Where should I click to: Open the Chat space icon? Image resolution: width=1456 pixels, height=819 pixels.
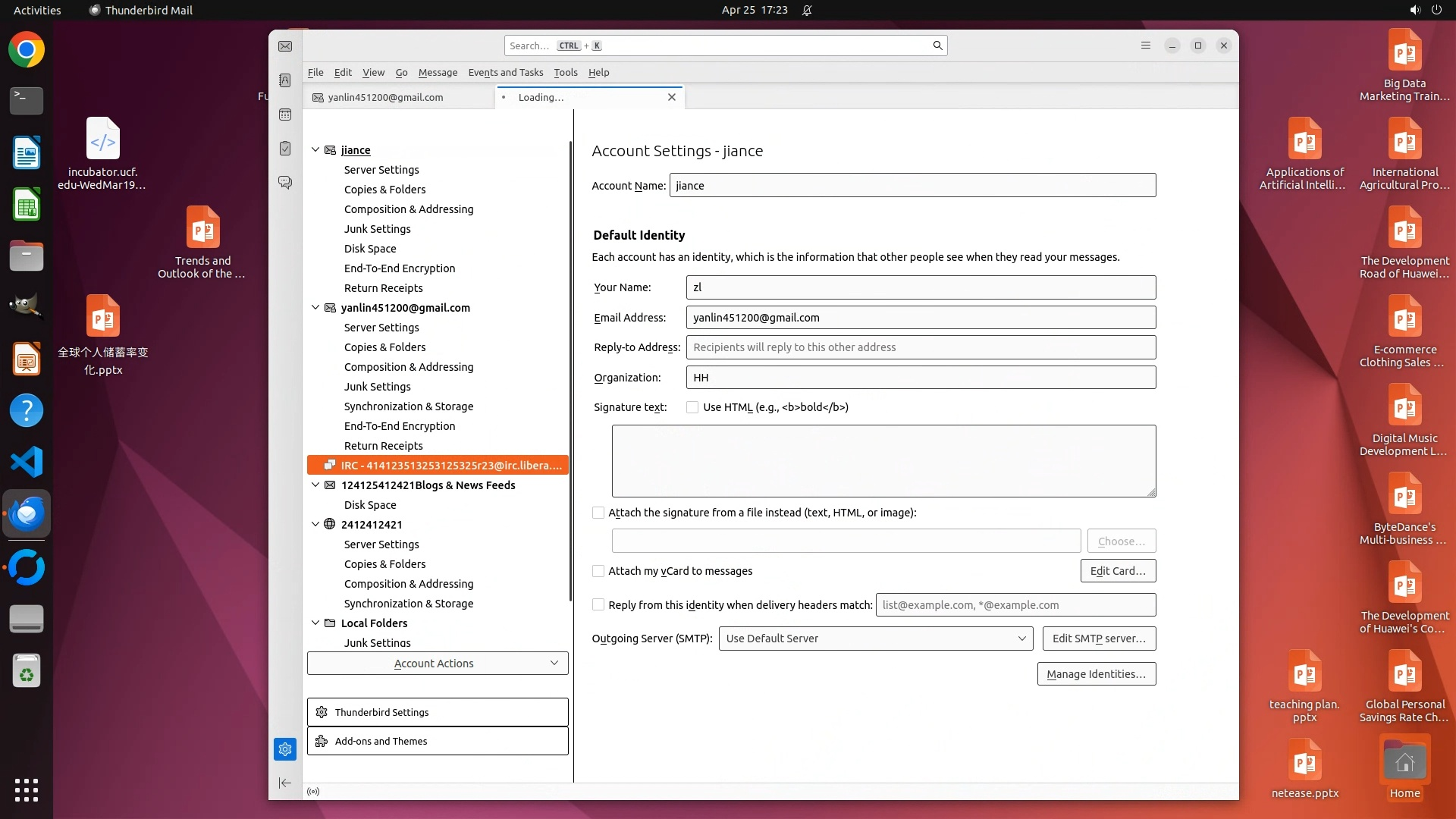click(x=285, y=183)
